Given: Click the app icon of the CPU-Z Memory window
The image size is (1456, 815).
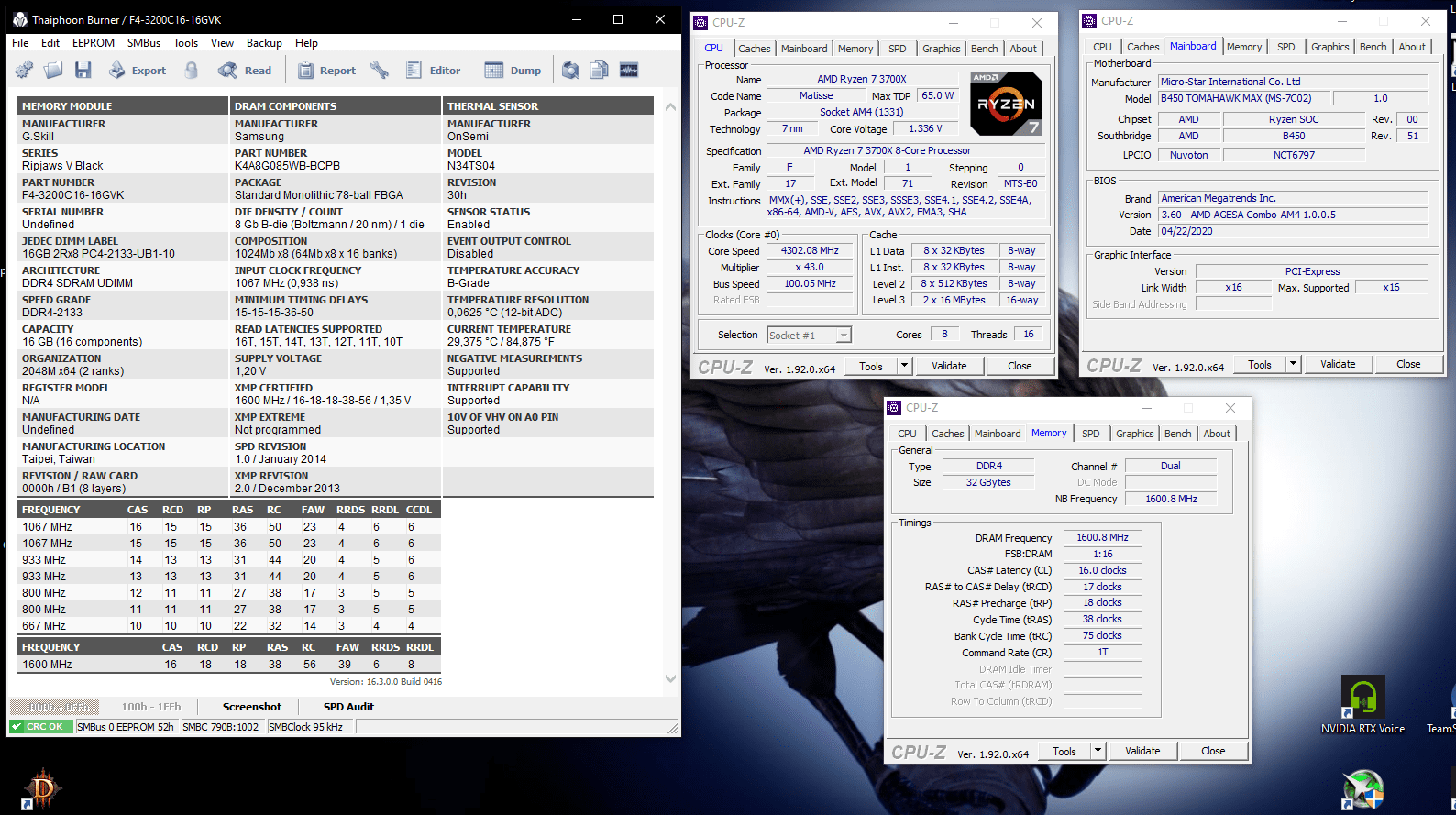Looking at the screenshot, I should click(895, 408).
